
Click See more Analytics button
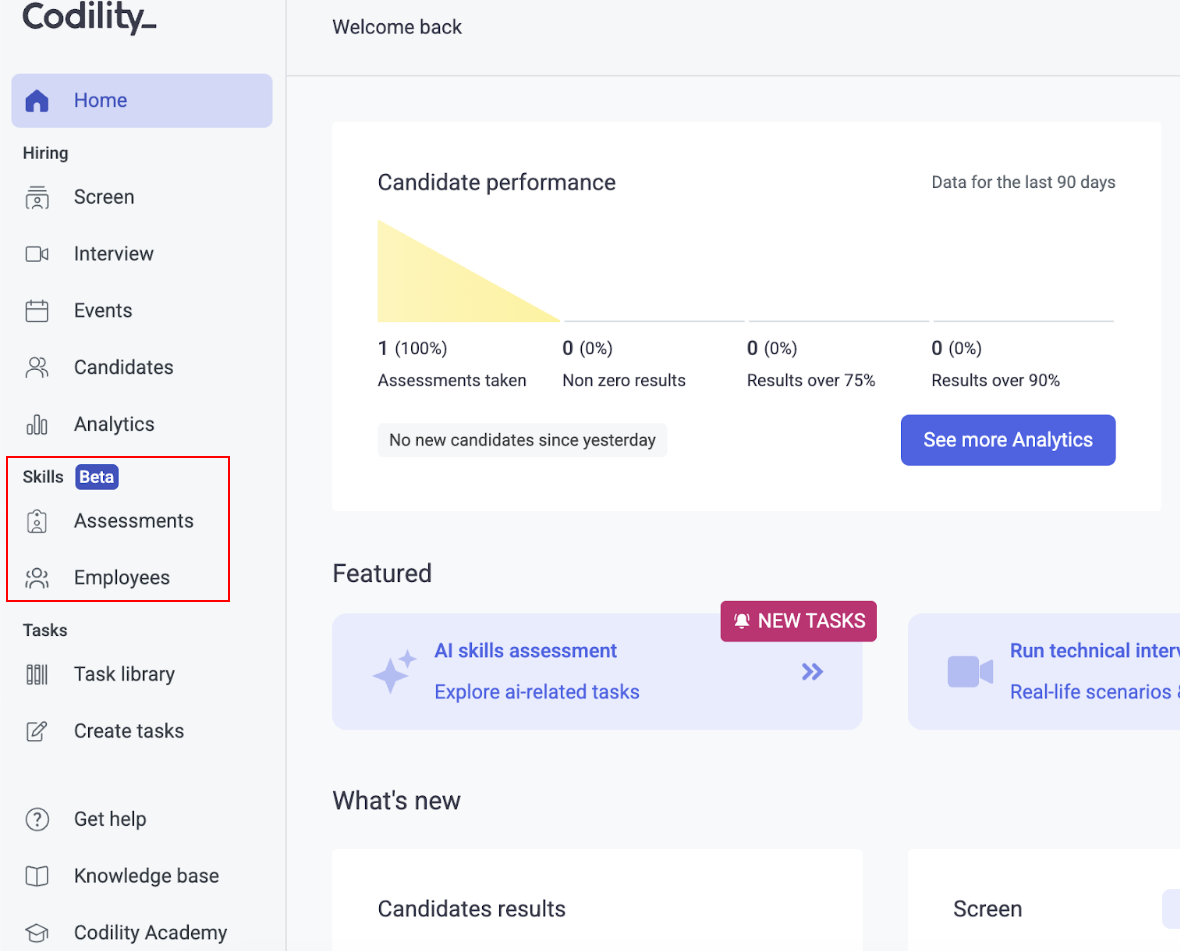click(x=1008, y=440)
